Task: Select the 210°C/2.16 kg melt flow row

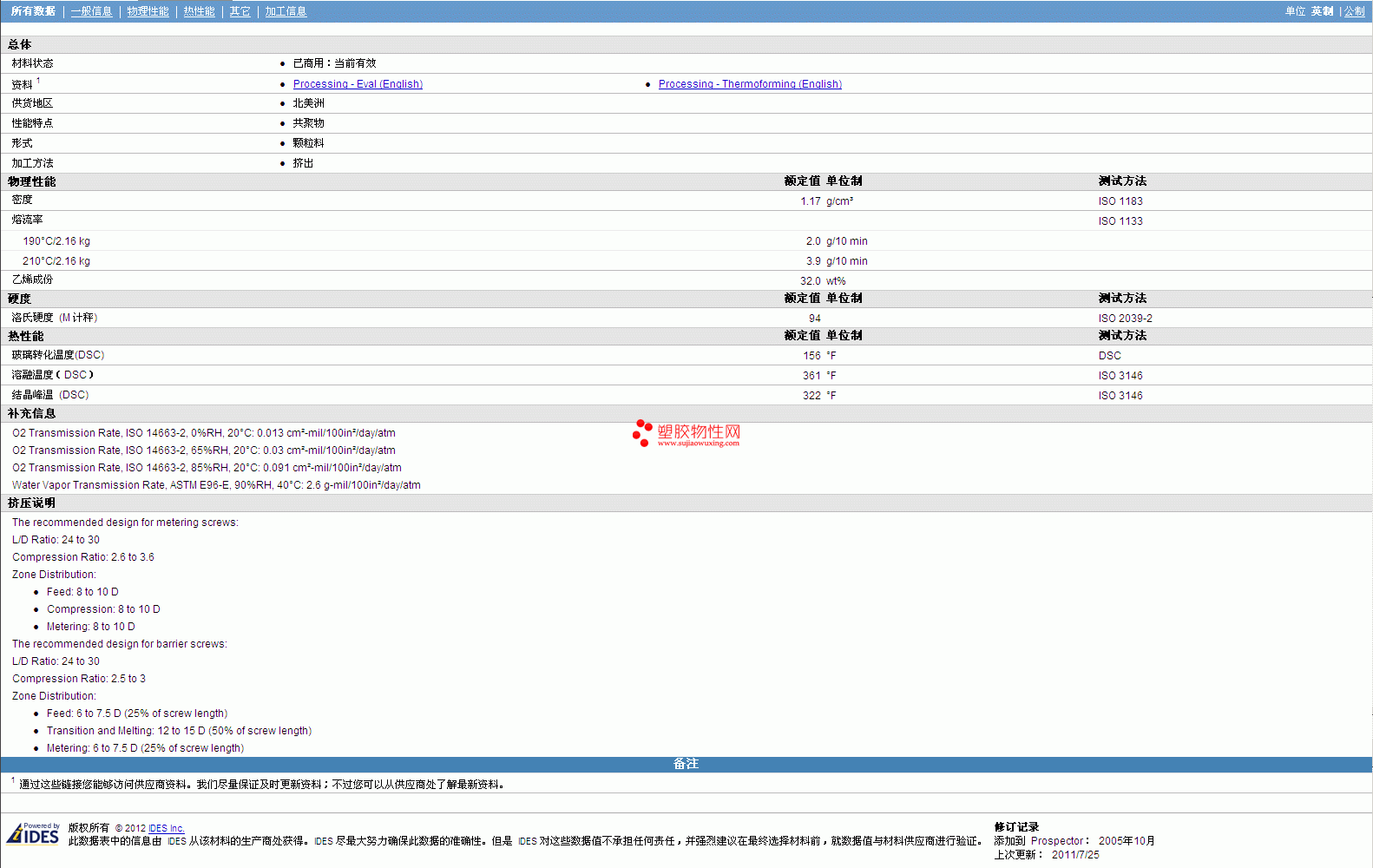Action: tap(686, 261)
